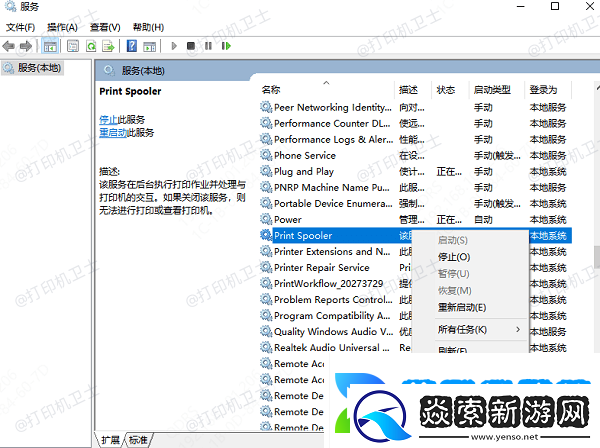Click gear icon of Power service row

266,219
